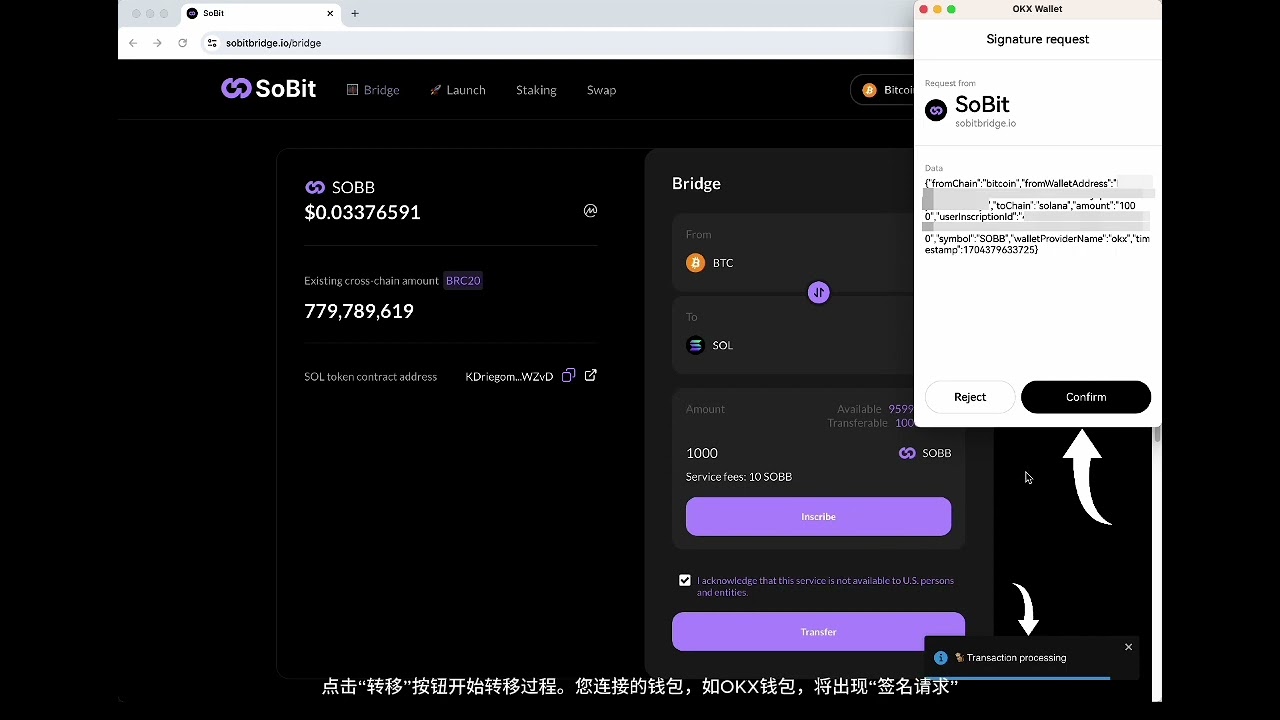Image resolution: width=1280 pixels, height=720 pixels.
Task: Click the SOBB price $0.03376591
Action: tap(362, 212)
